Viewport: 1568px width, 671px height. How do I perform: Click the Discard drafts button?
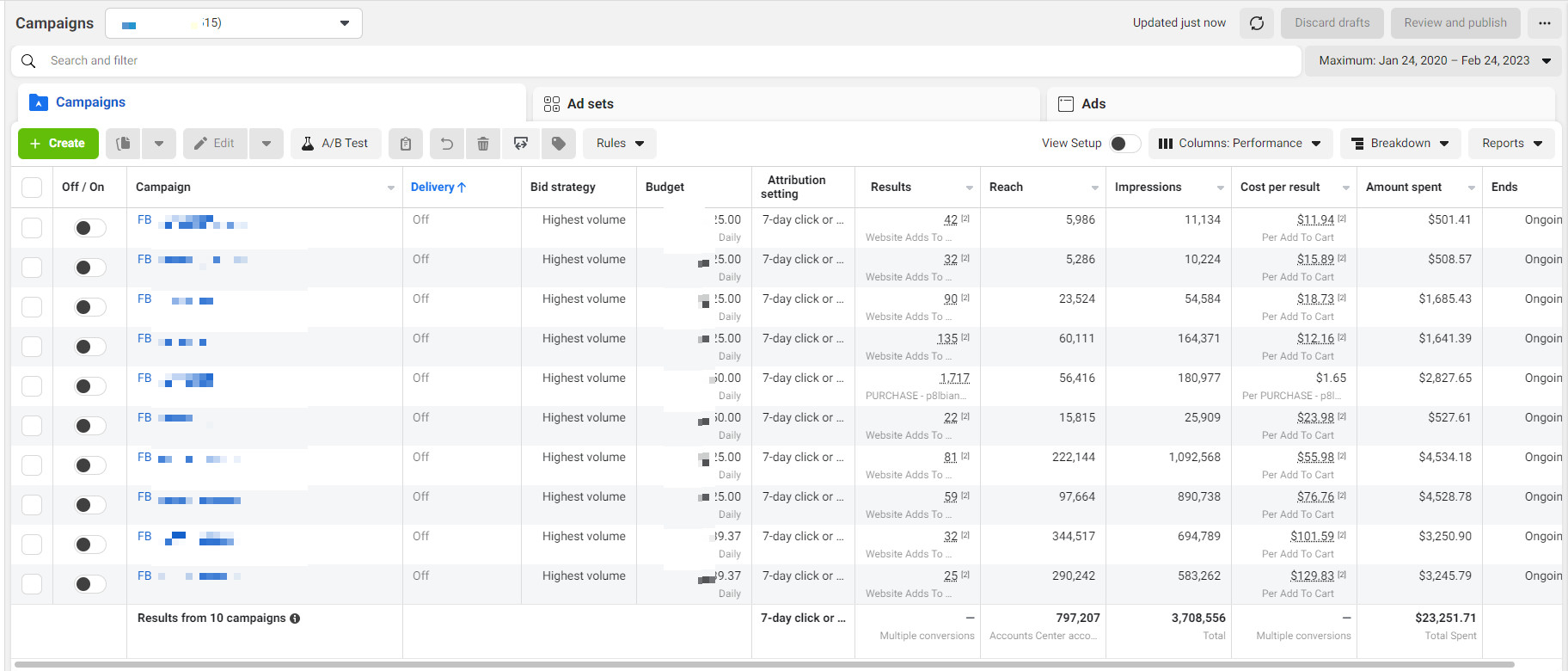[x=1332, y=23]
